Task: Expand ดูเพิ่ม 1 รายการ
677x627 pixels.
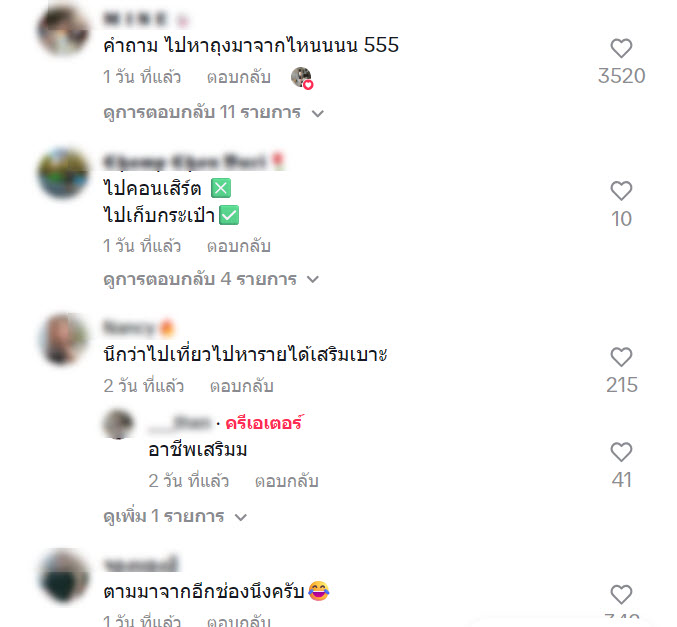Action: point(175,516)
